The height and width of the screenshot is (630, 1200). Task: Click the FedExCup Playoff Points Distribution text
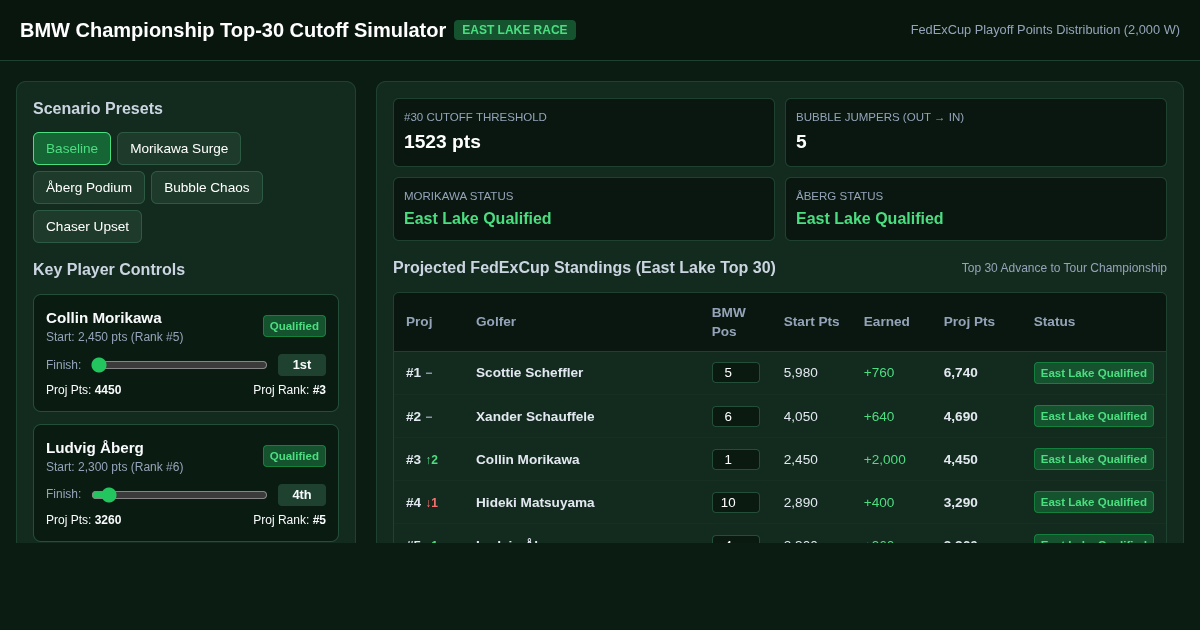[1045, 30]
